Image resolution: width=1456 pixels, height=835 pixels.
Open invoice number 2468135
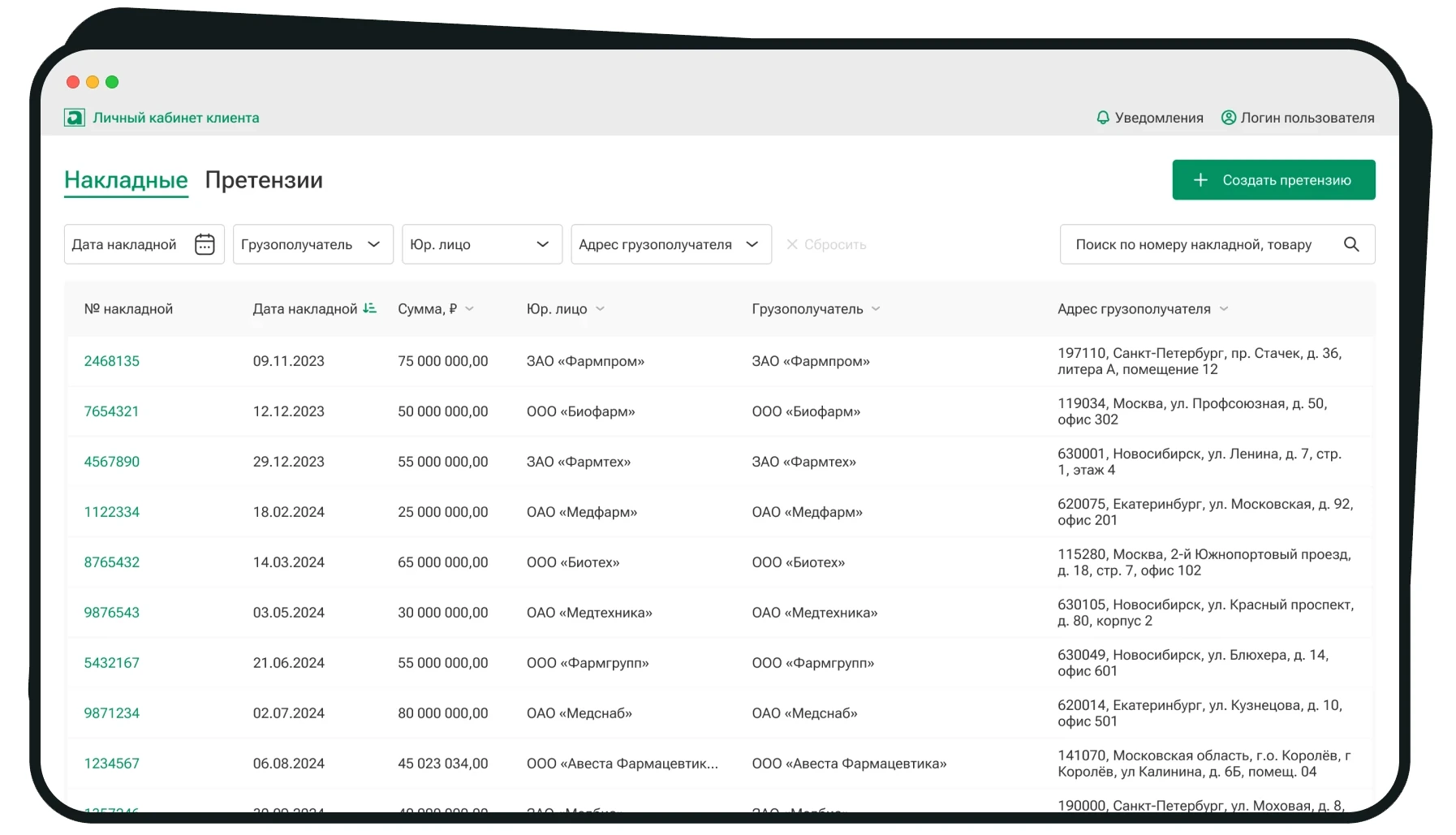coord(112,361)
